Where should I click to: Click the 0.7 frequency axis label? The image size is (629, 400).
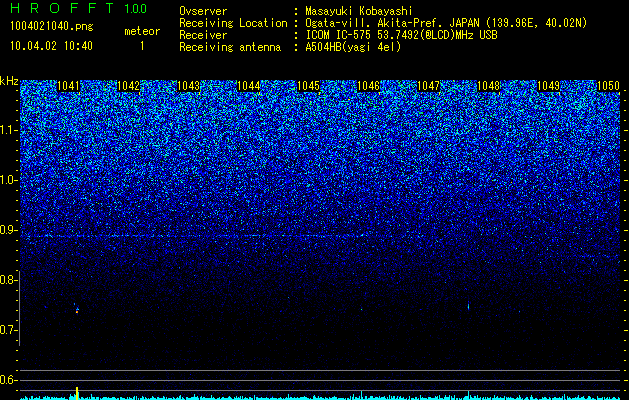[8, 330]
